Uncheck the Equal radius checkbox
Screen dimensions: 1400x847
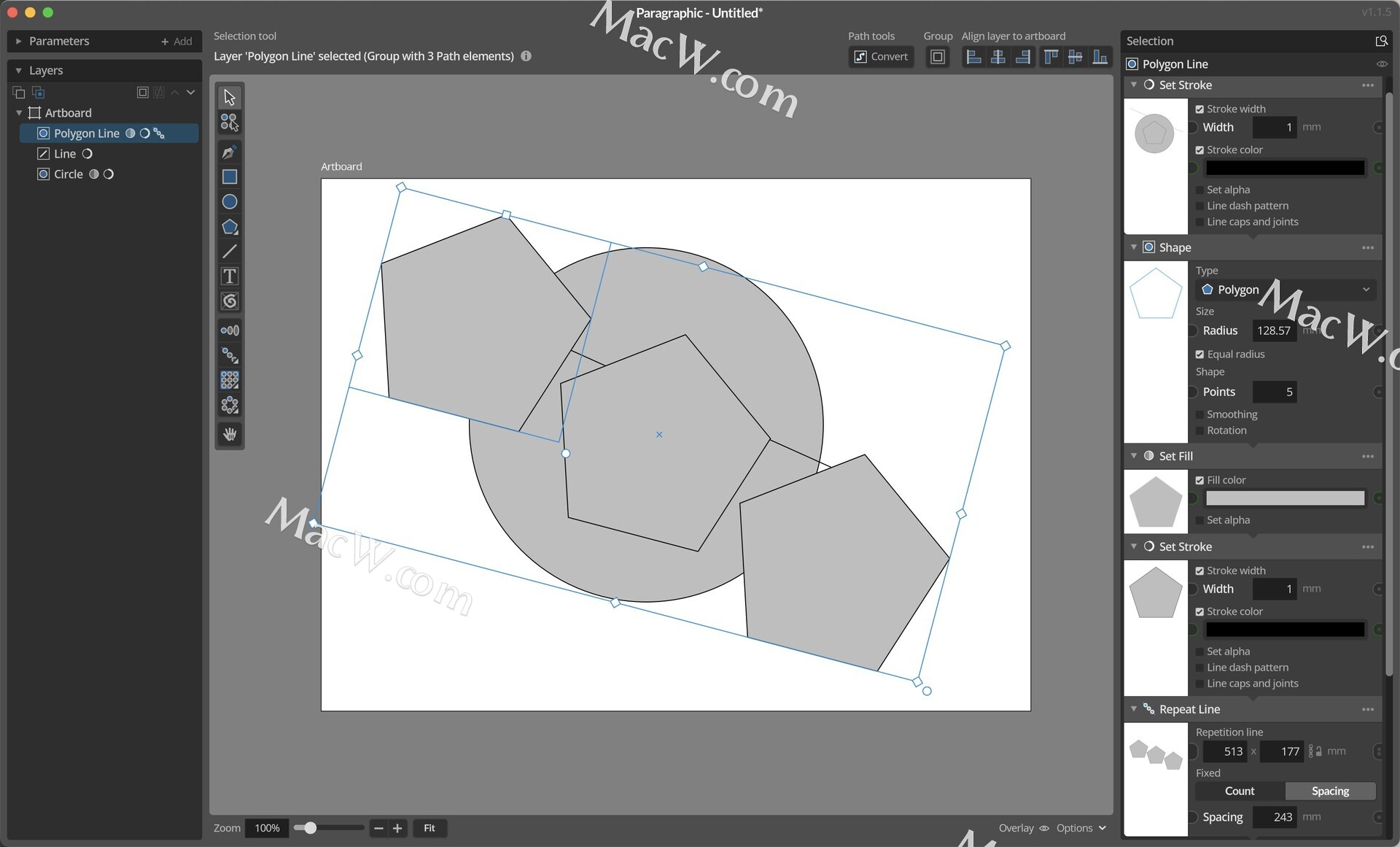tap(1199, 355)
